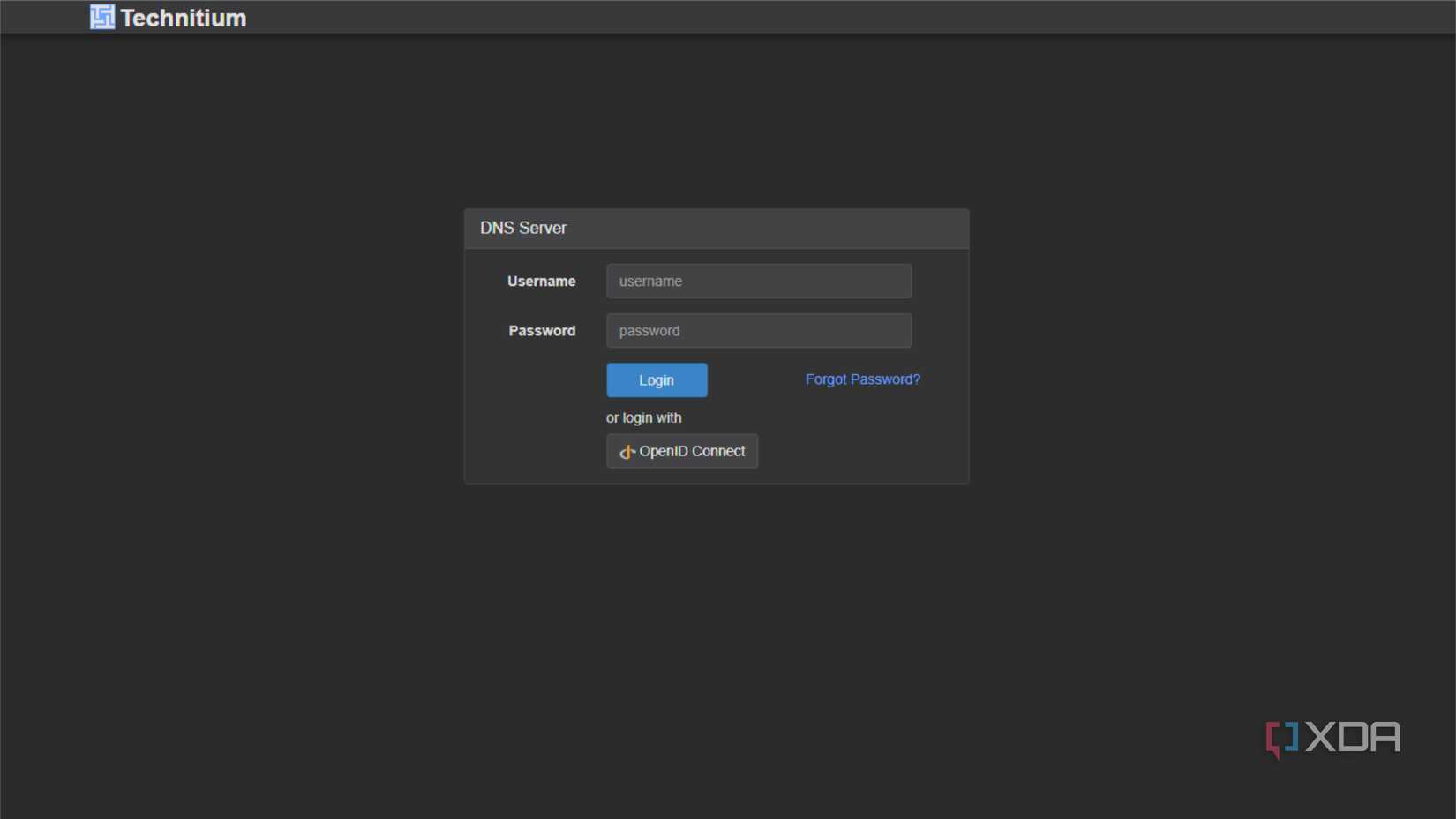Click the Technitium brand name in header
This screenshot has height=819, width=1456.
[184, 18]
